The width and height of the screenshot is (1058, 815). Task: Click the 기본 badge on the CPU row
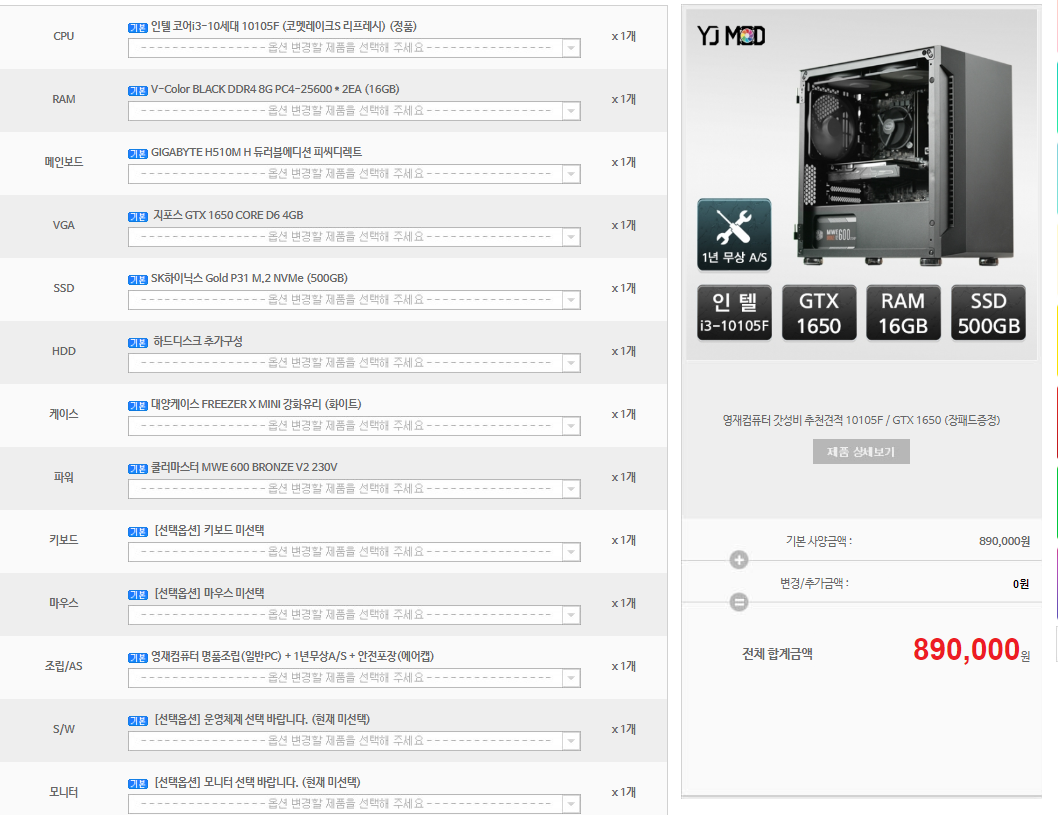point(138,28)
